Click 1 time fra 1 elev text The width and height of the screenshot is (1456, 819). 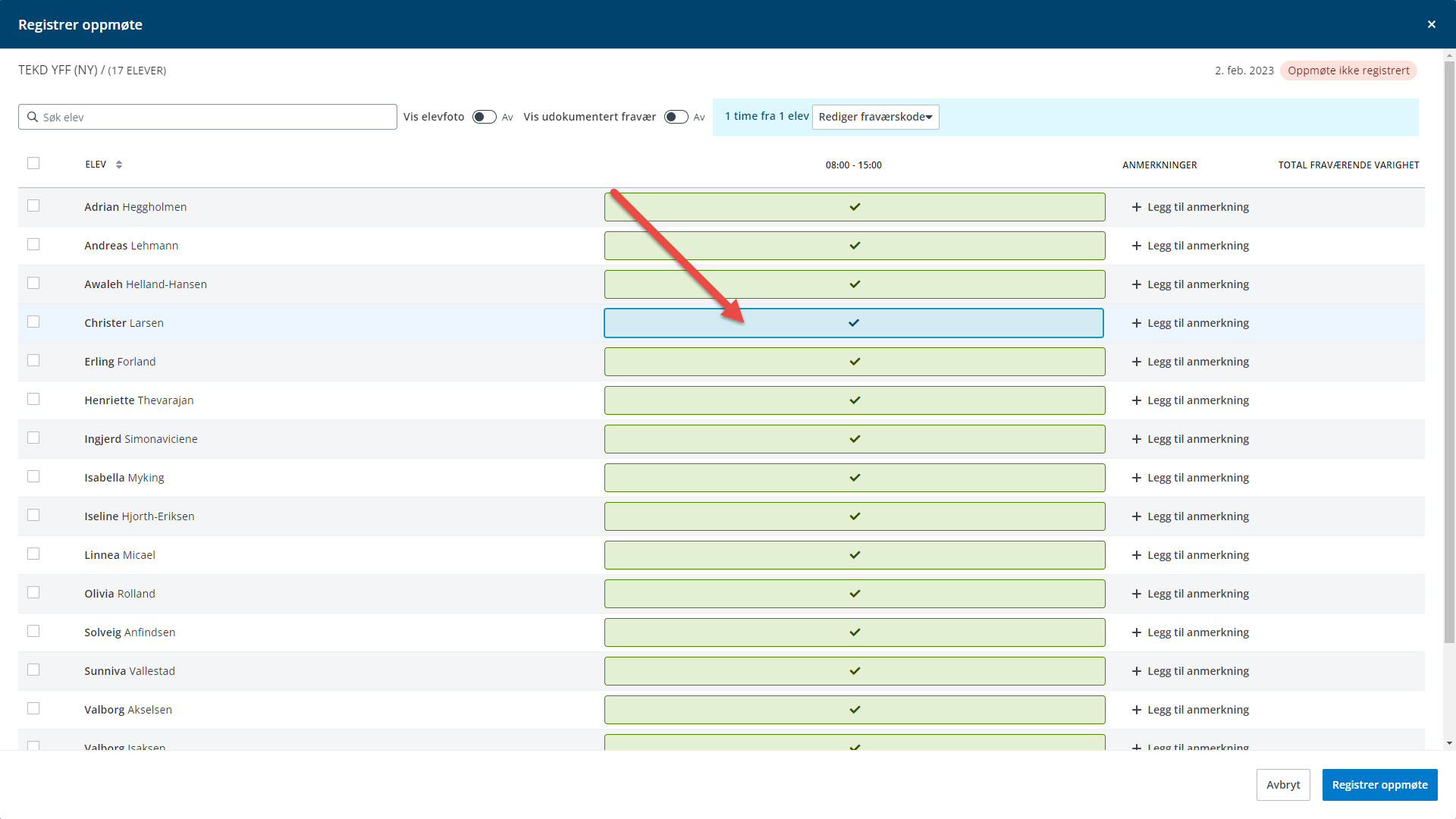[x=767, y=116]
